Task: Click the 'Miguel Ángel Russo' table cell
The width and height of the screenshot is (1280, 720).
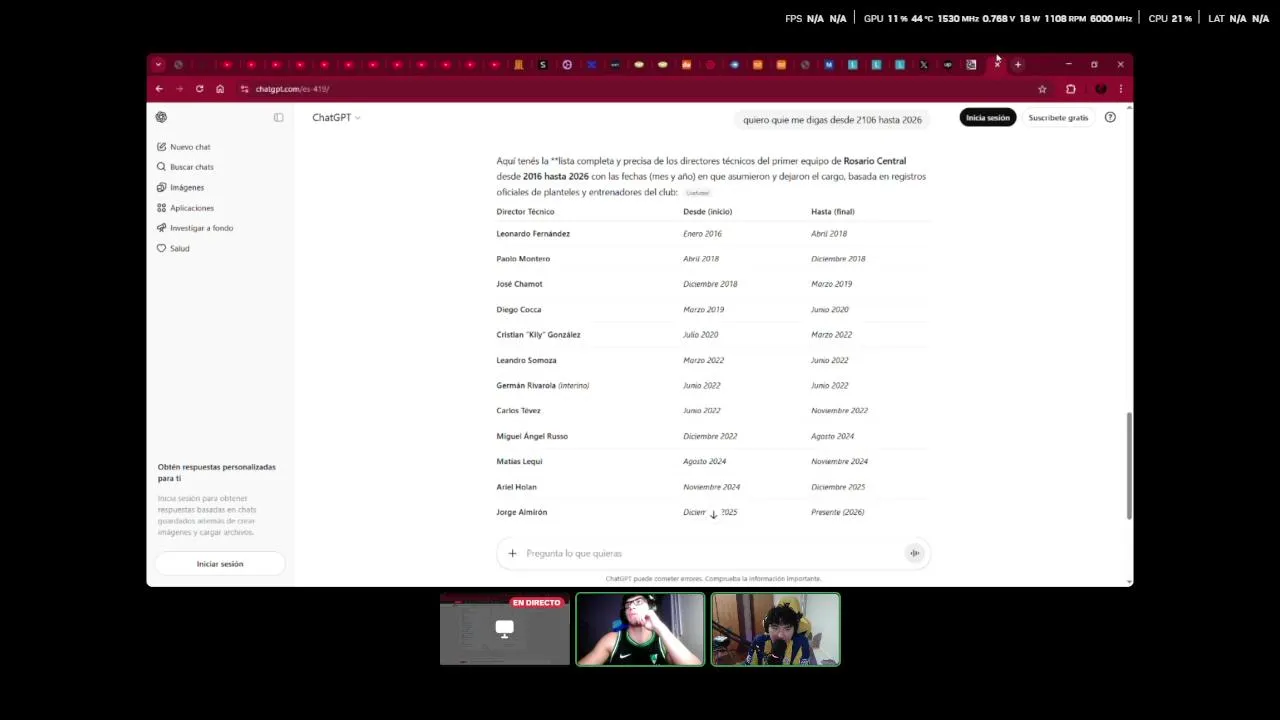Action: (532, 436)
